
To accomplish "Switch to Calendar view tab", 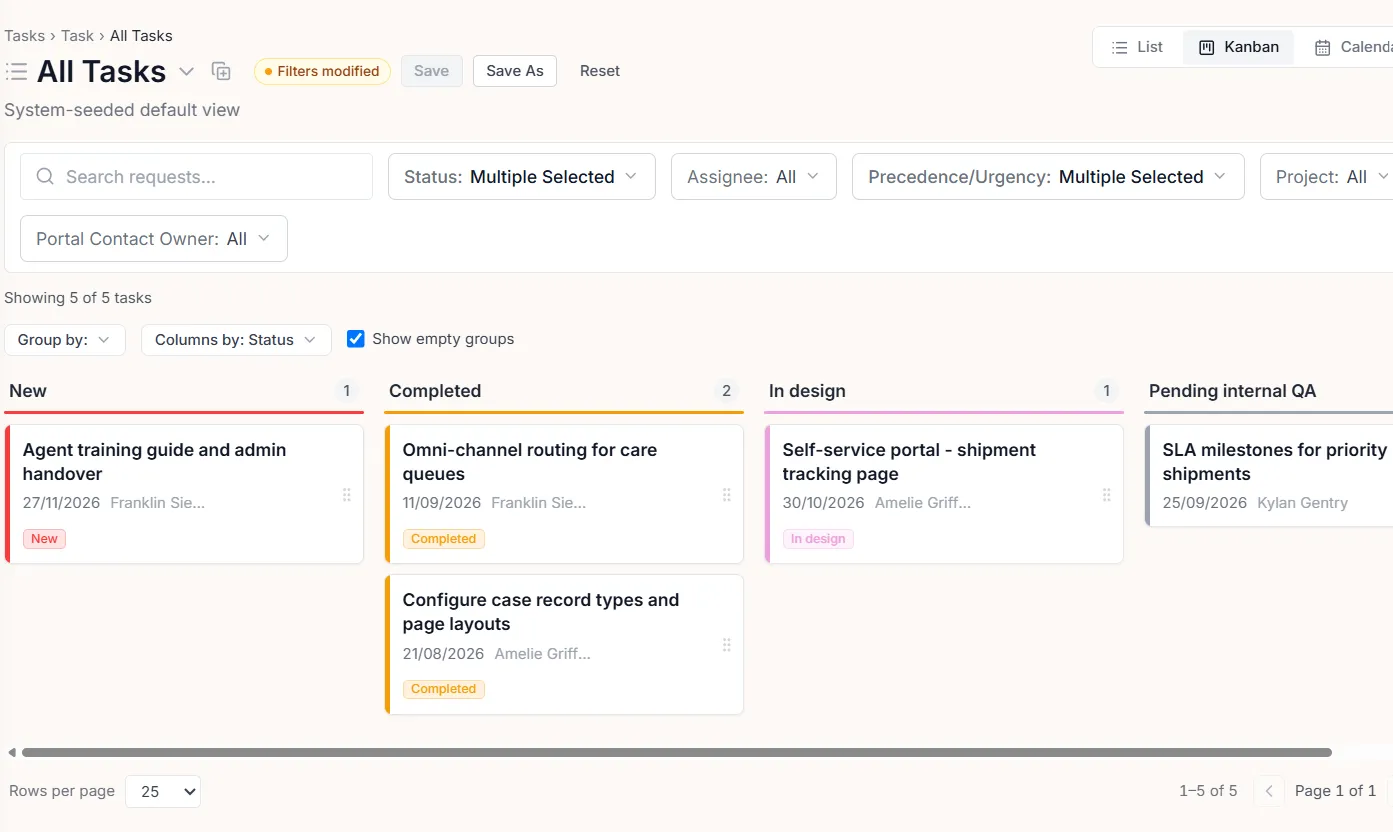I will point(1352,47).
